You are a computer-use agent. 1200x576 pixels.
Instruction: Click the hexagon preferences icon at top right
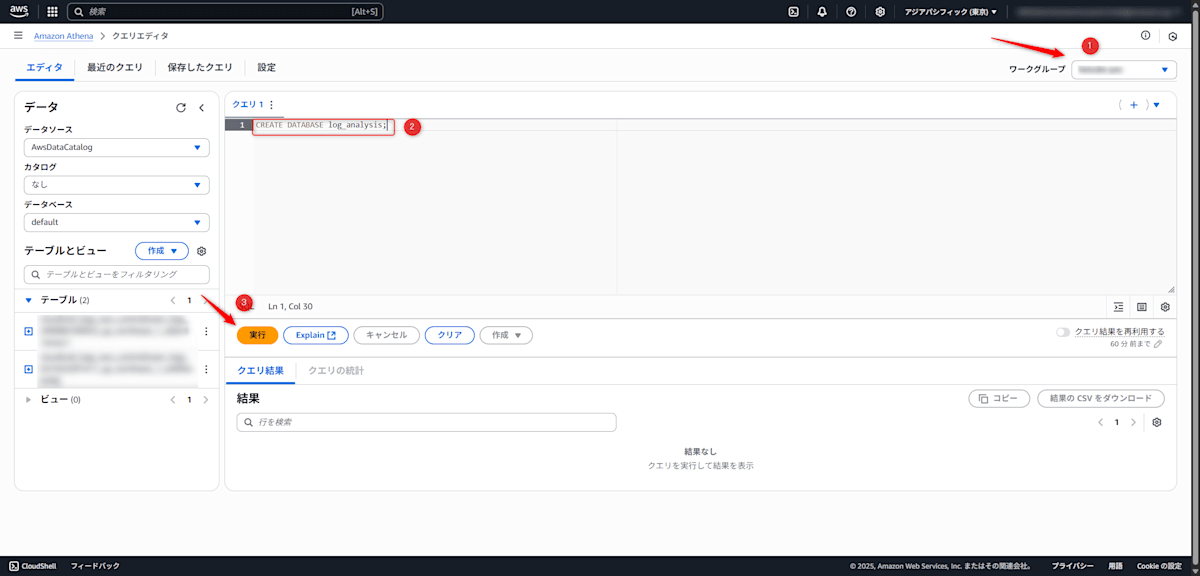coord(1173,36)
